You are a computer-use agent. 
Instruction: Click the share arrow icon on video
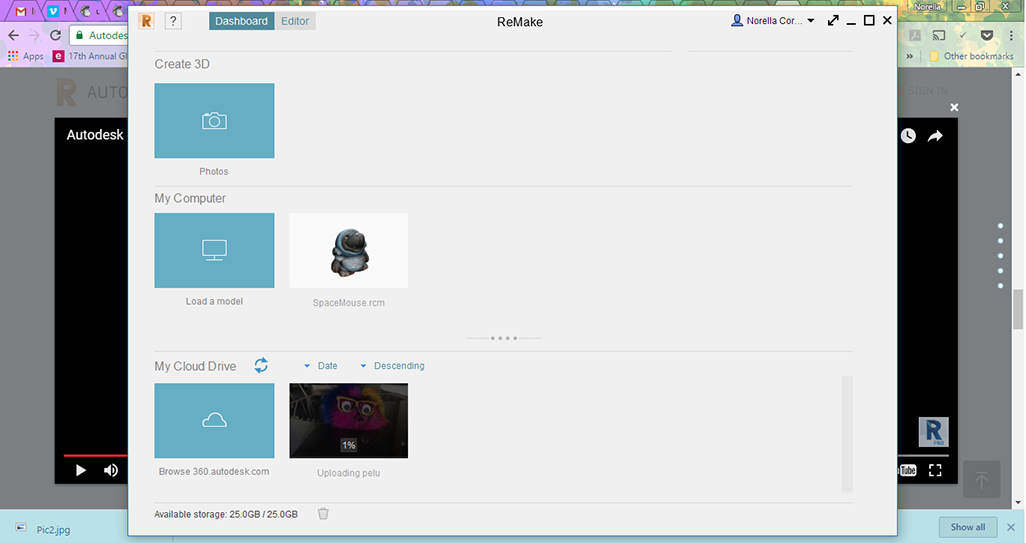pyautogui.click(x=936, y=135)
